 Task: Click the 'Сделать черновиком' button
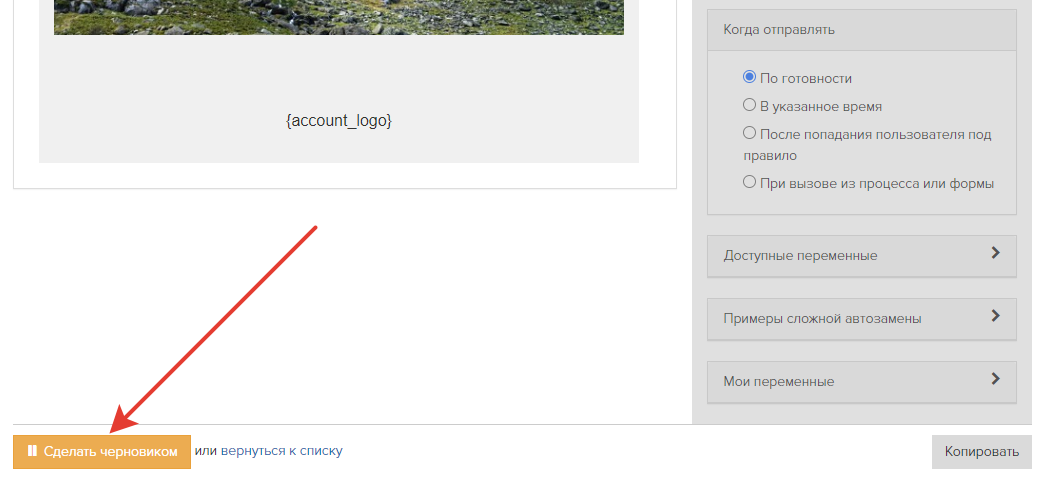(x=102, y=452)
